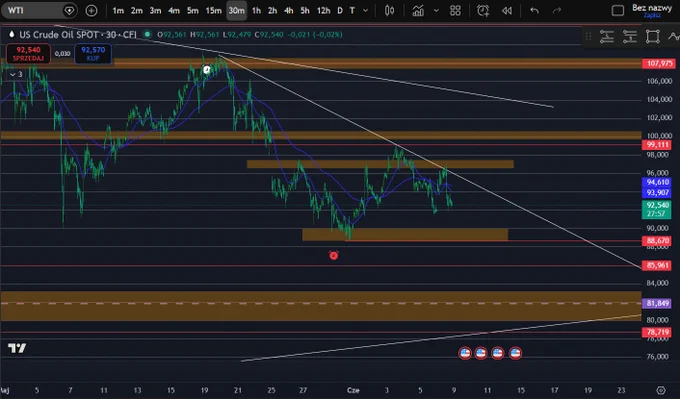Viewport: 680px width, 399px height.
Task: Click the 81,849 purple price label
Action: 657,303
